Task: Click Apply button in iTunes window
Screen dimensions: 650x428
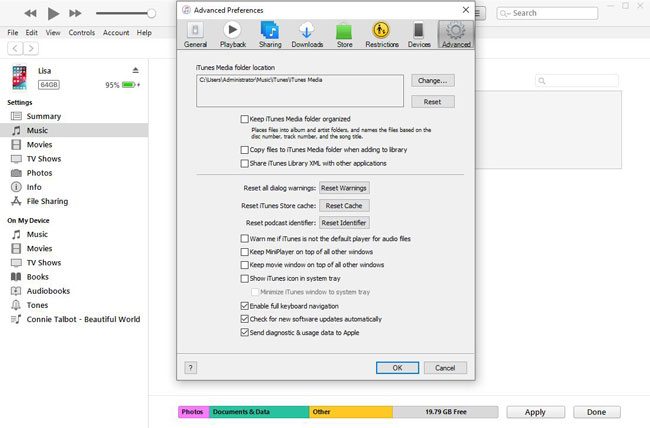Action: (535, 412)
